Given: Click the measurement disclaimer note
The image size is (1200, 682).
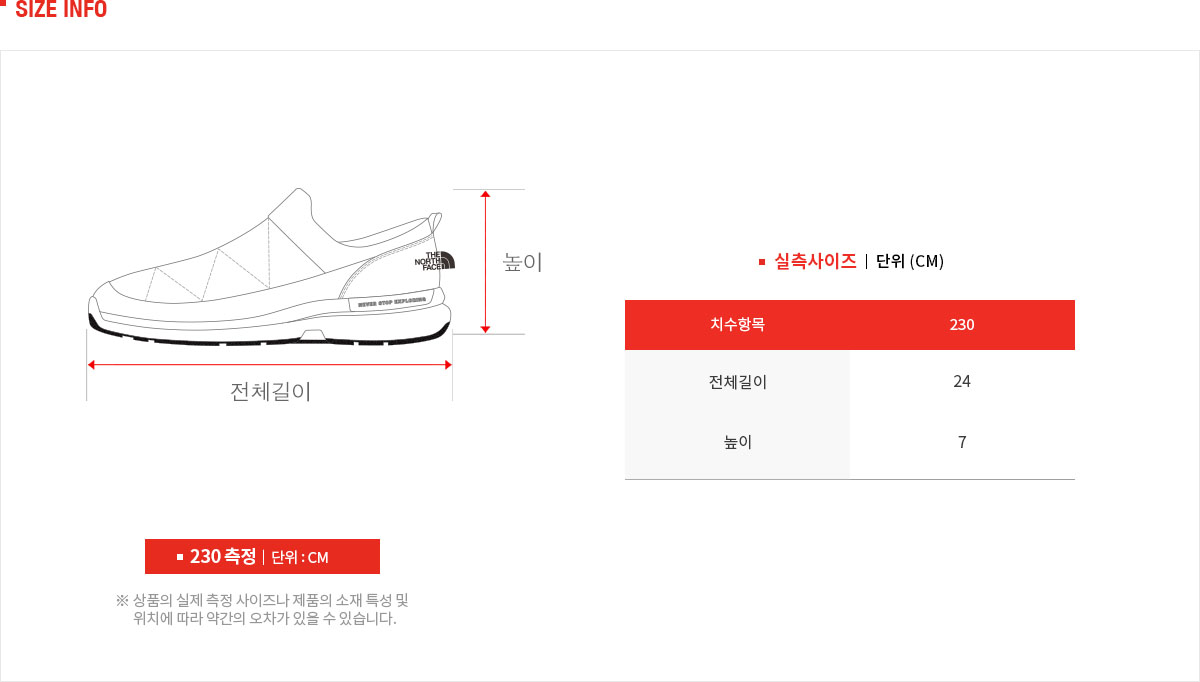Looking at the screenshot, I should point(262,609).
